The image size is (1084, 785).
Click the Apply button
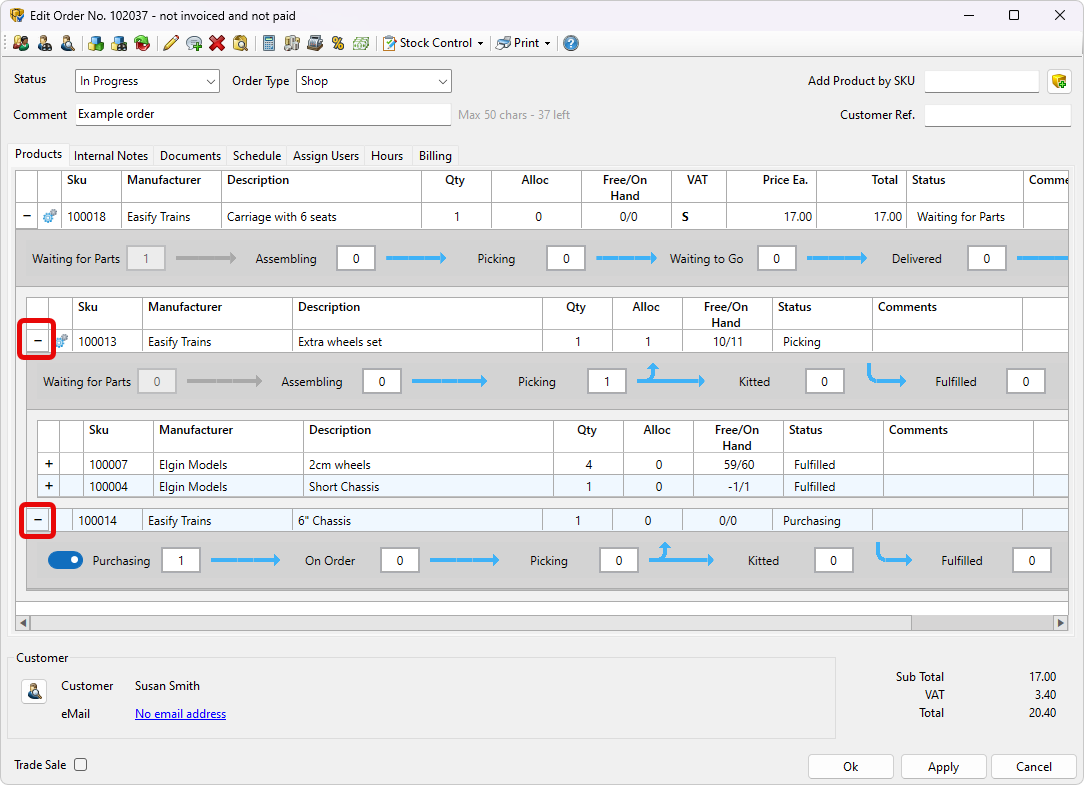pos(943,767)
